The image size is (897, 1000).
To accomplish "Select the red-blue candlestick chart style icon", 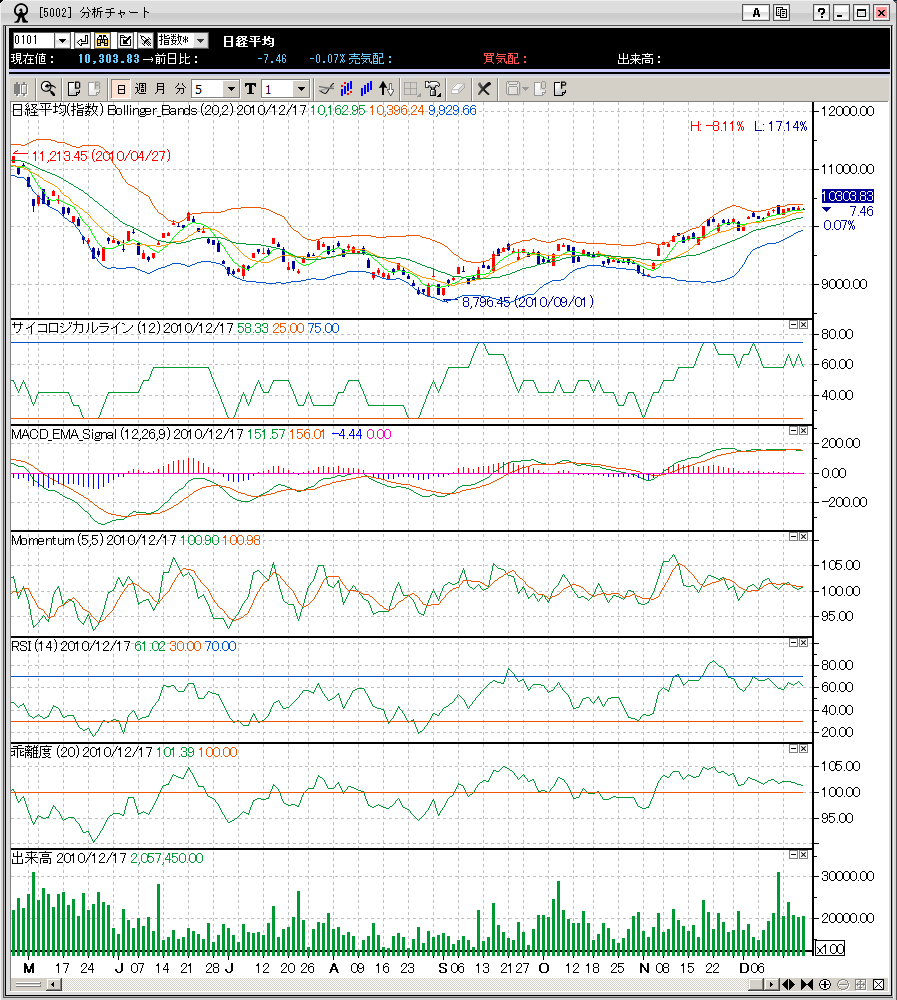I will [x=346, y=89].
